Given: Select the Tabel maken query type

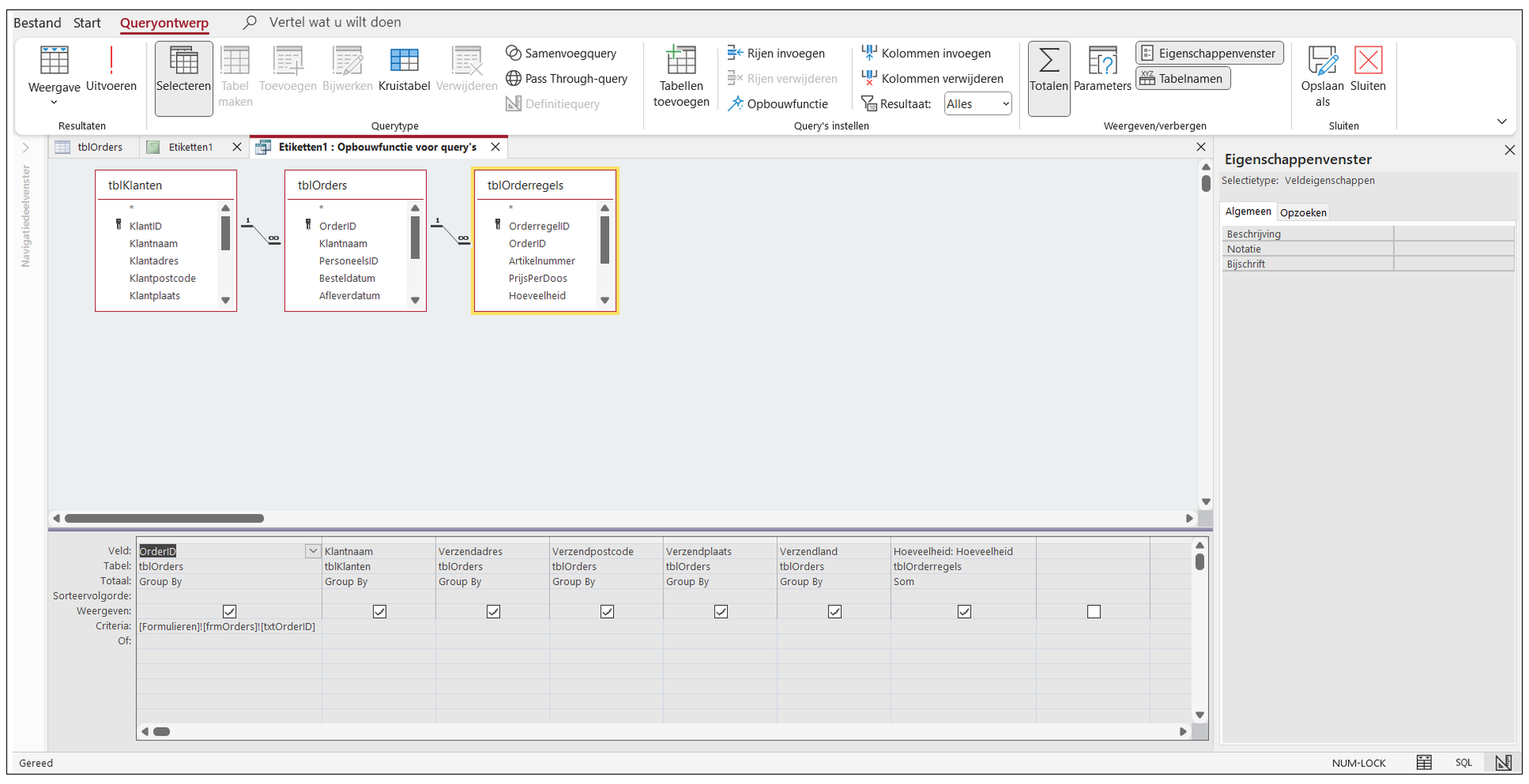Looking at the screenshot, I should tap(236, 78).
